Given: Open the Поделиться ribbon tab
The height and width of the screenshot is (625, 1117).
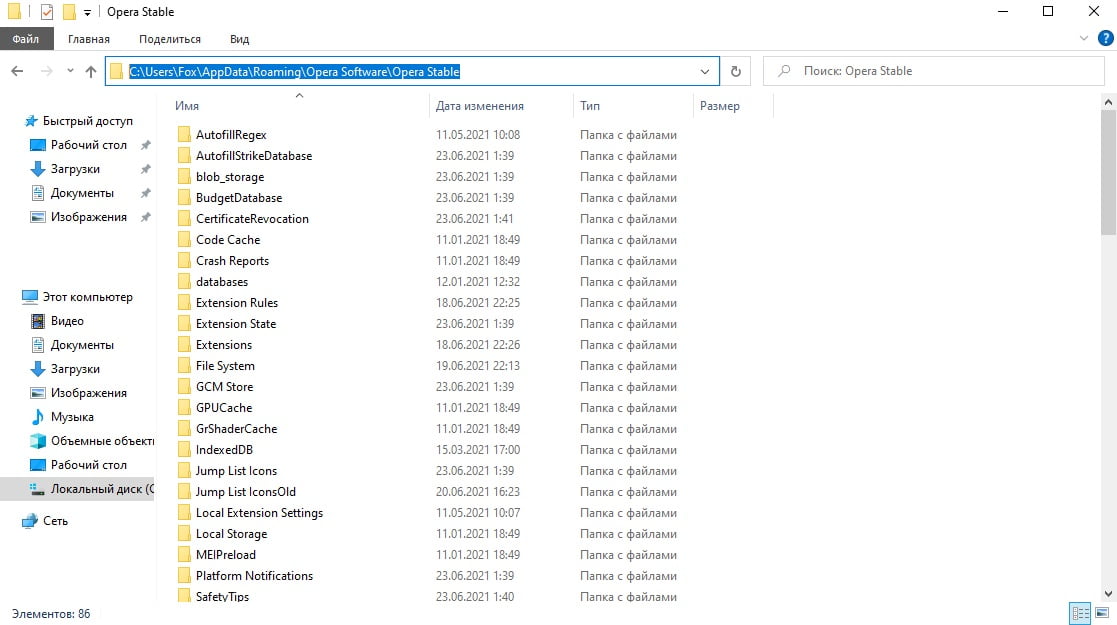Looking at the screenshot, I should click(x=170, y=38).
